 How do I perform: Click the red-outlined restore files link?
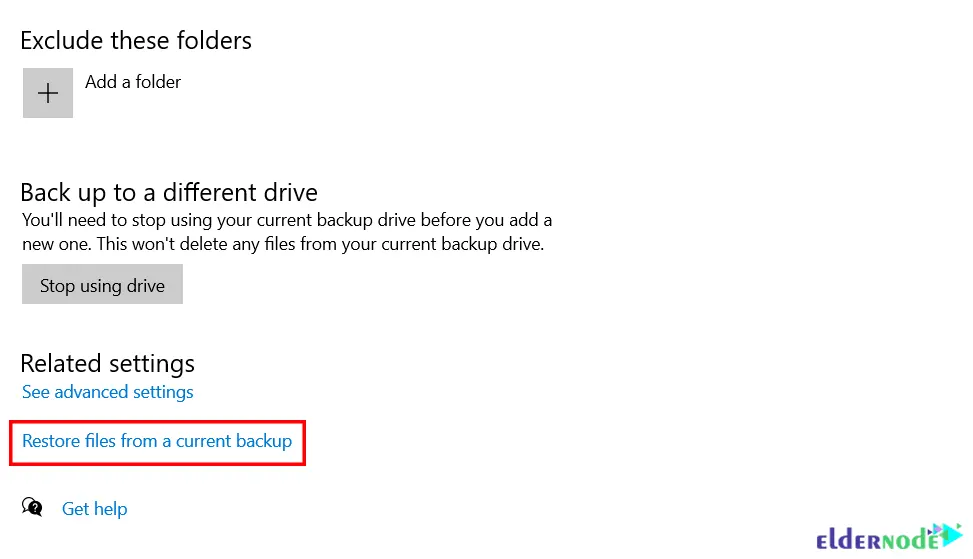[x=157, y=441]
